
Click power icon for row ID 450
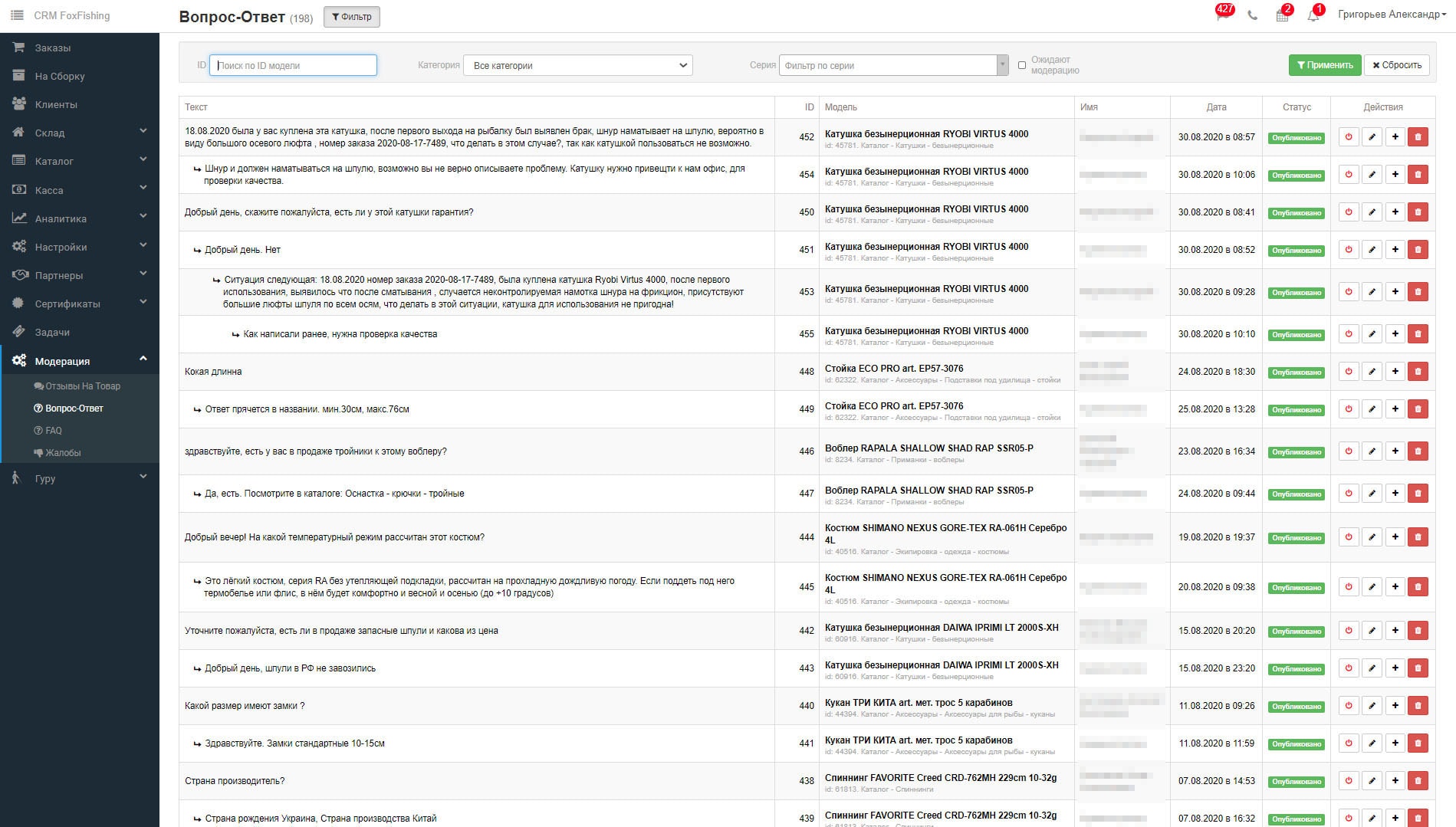[x=1349, y=212]
